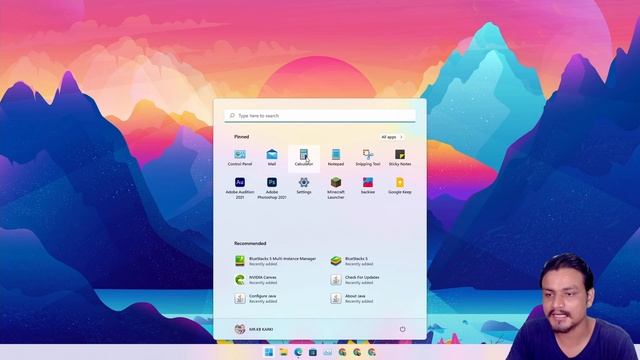Open the Check For Updates entry
640x360 pixels.
355,280
